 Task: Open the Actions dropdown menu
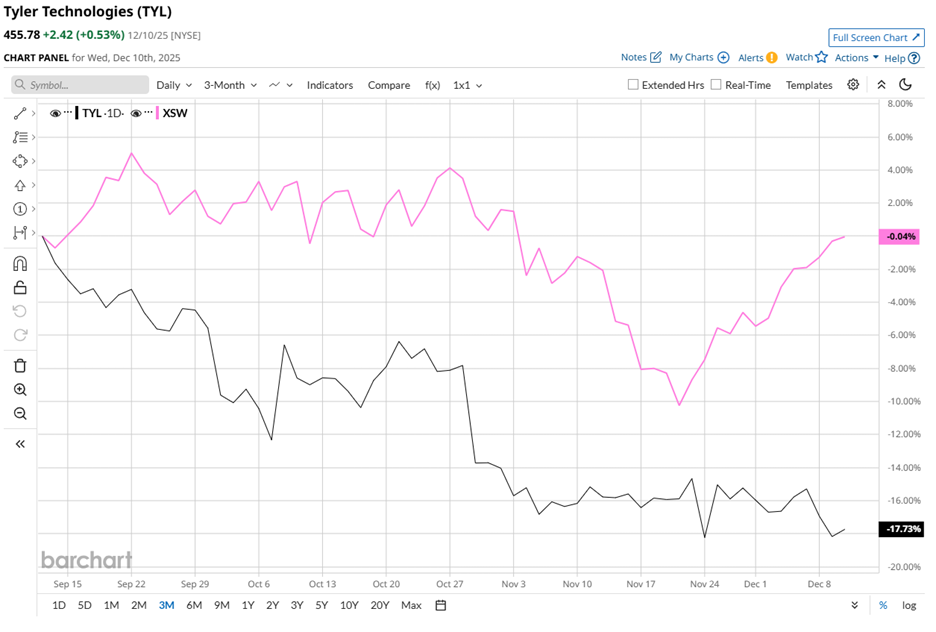point(857,58)
